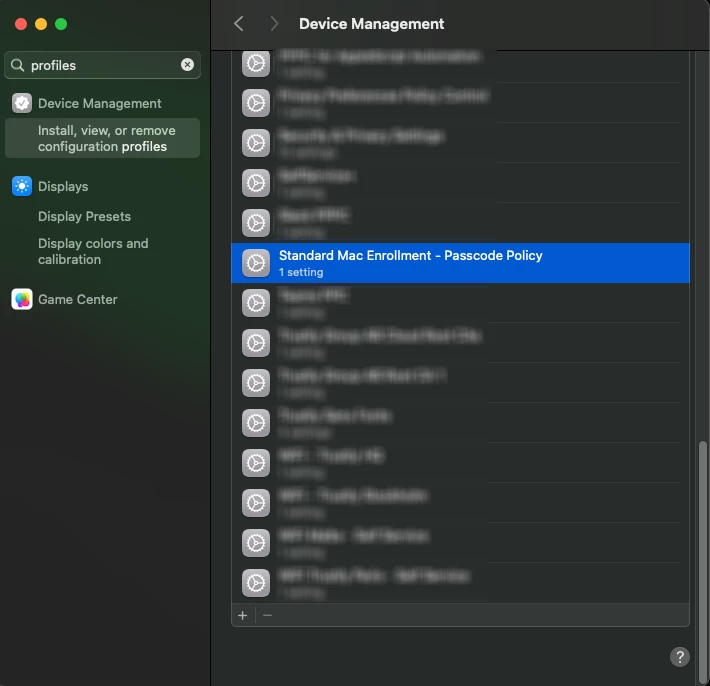Go forward with the right chevron
Screen dimensions: 710x686
[273, 24]
